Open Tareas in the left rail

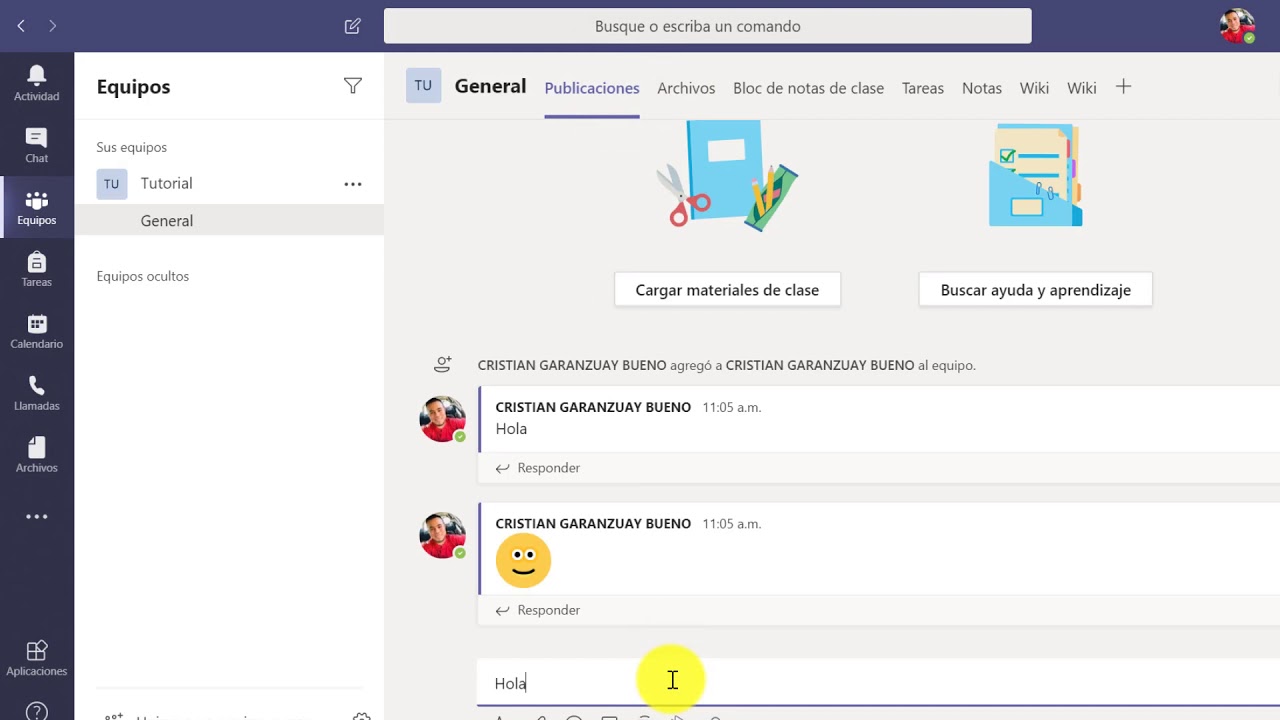[36, 269]
